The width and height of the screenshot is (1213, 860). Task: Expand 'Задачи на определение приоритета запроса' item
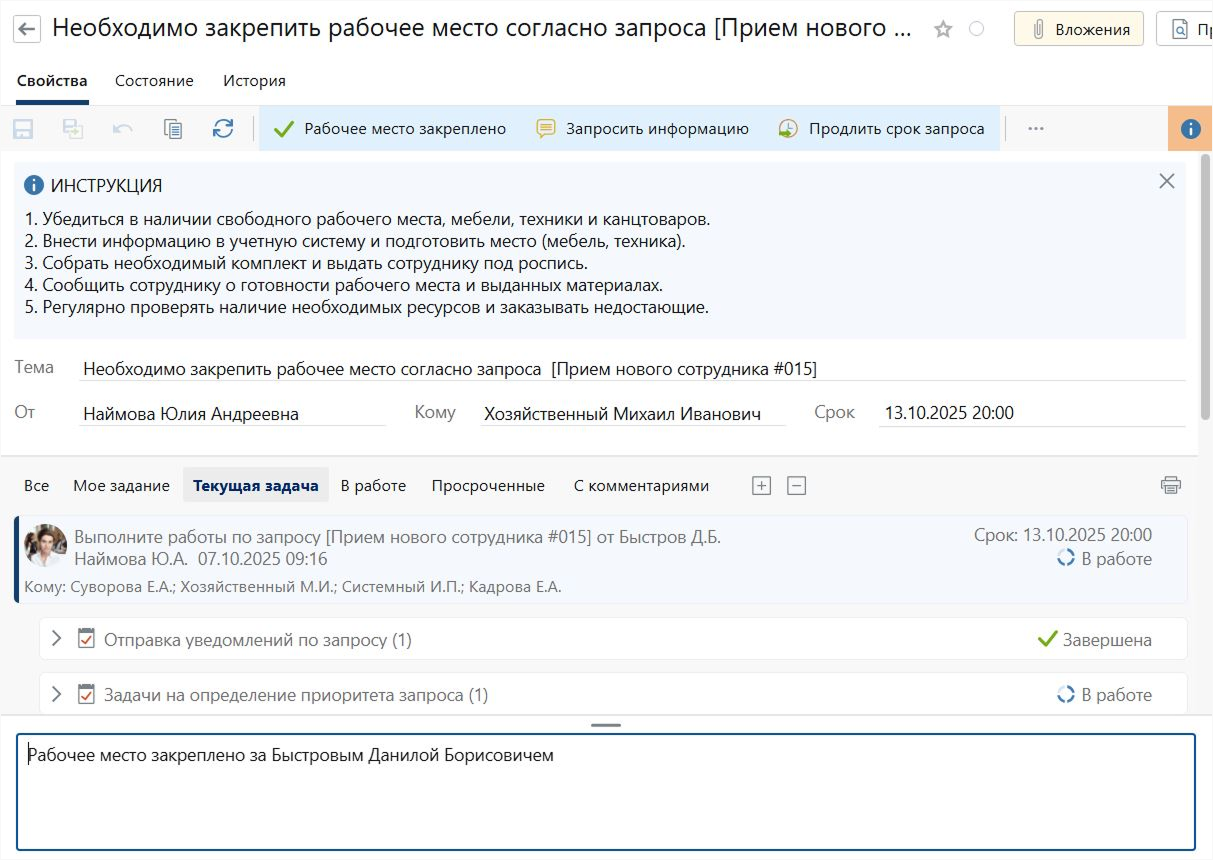57,694
